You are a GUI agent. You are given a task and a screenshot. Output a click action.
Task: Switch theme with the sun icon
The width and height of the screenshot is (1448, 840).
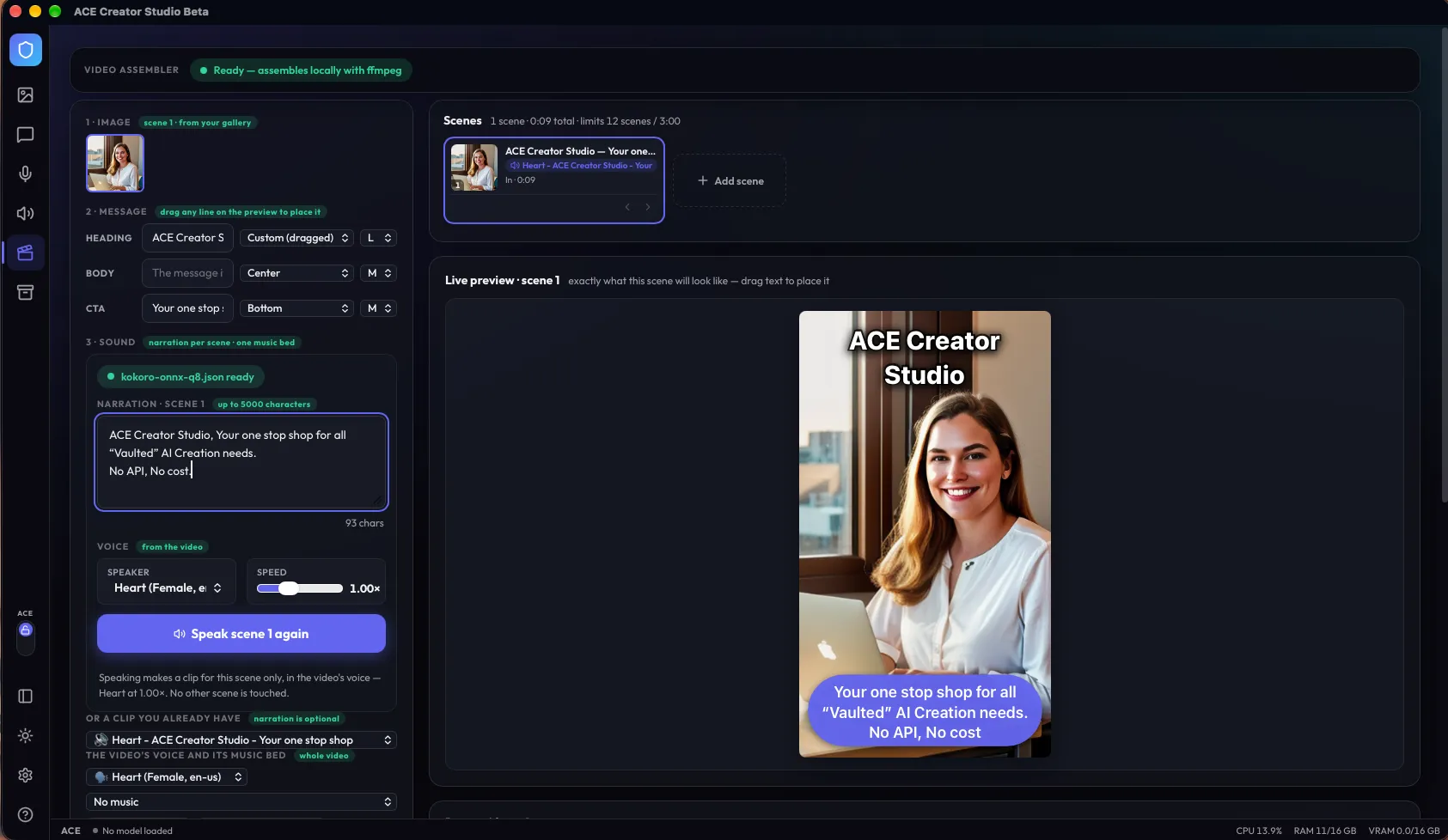[26, 736]
